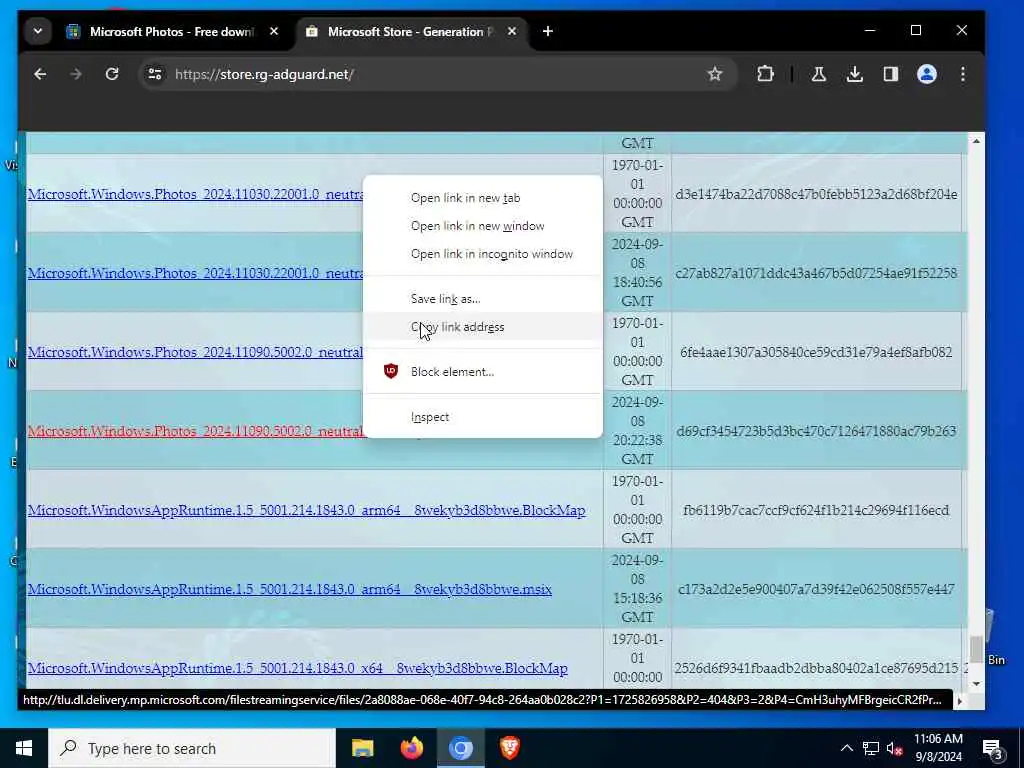Open File Explorer from taskbar
The height and width of the screenshot is (768, 1024).
tap(362, 748)
